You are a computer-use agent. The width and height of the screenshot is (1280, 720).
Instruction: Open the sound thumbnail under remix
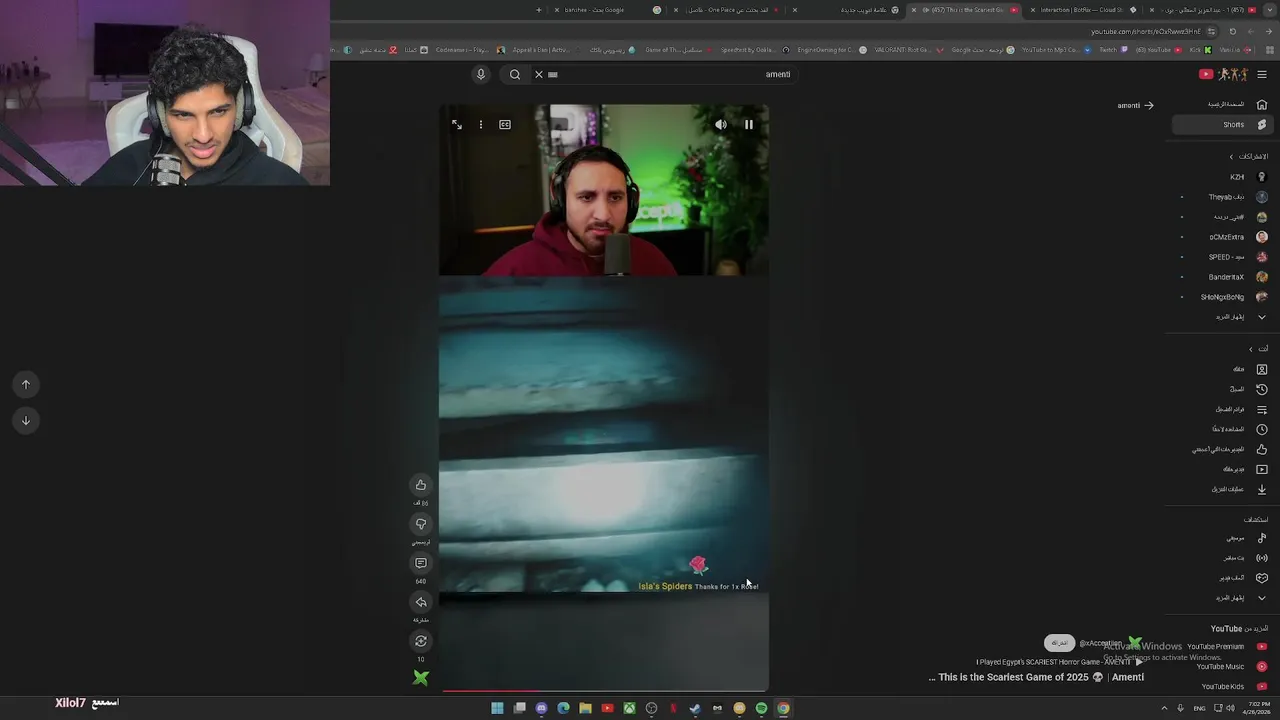pos(421,678)
